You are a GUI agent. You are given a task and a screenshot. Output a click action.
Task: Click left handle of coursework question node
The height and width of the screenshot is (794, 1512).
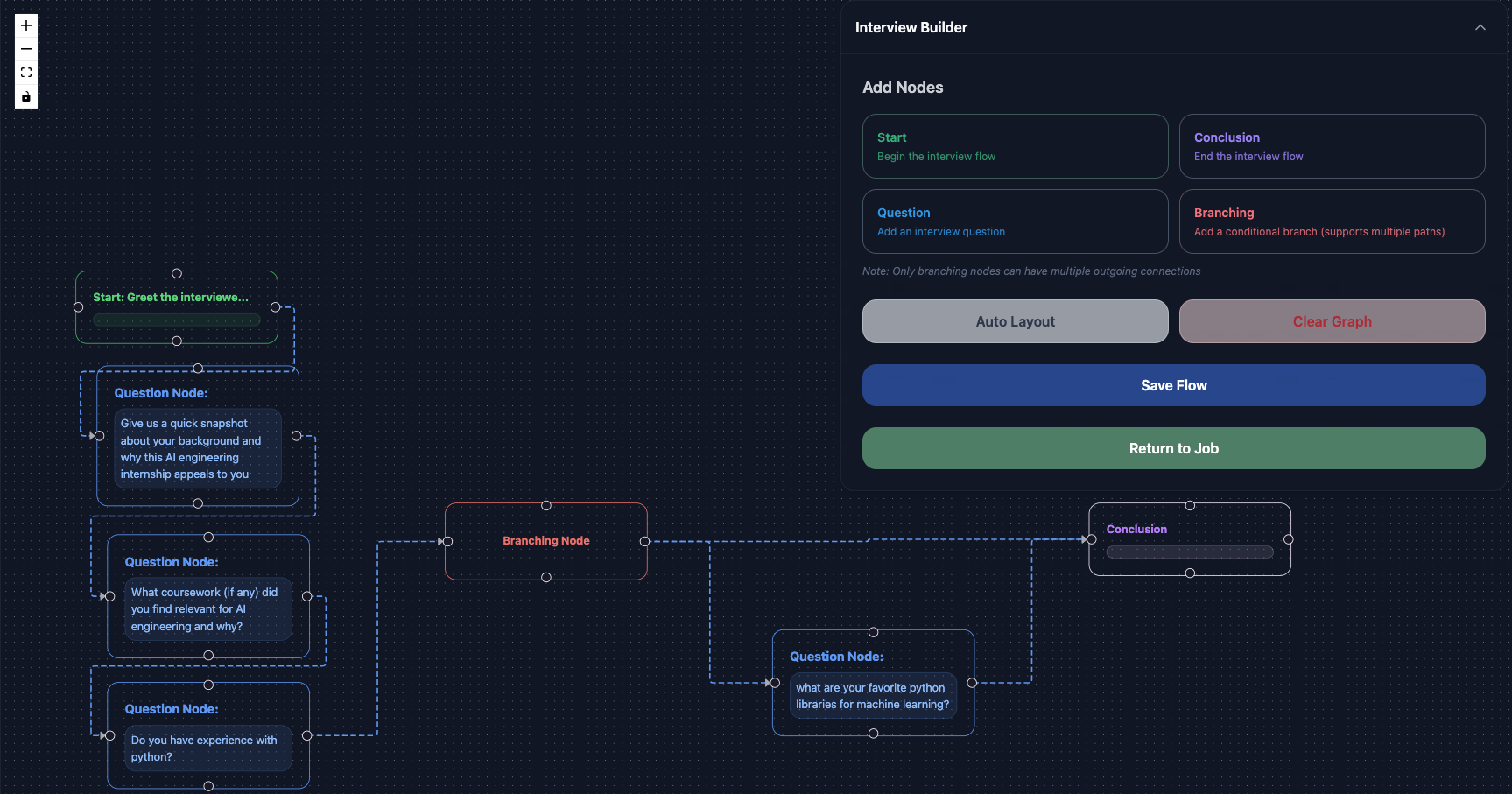[x=109, y=596]
